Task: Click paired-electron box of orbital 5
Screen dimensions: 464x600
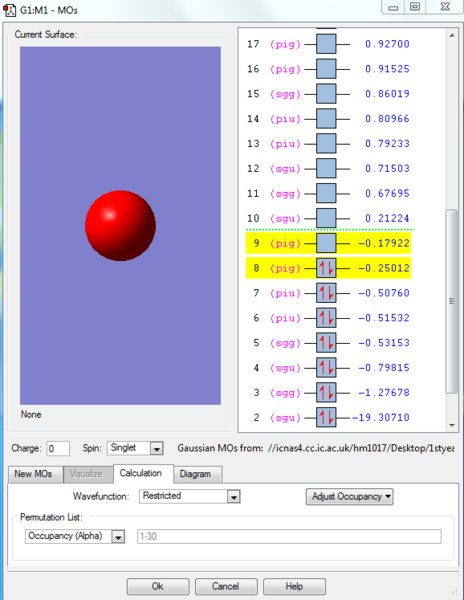Action: coord(326,343)
